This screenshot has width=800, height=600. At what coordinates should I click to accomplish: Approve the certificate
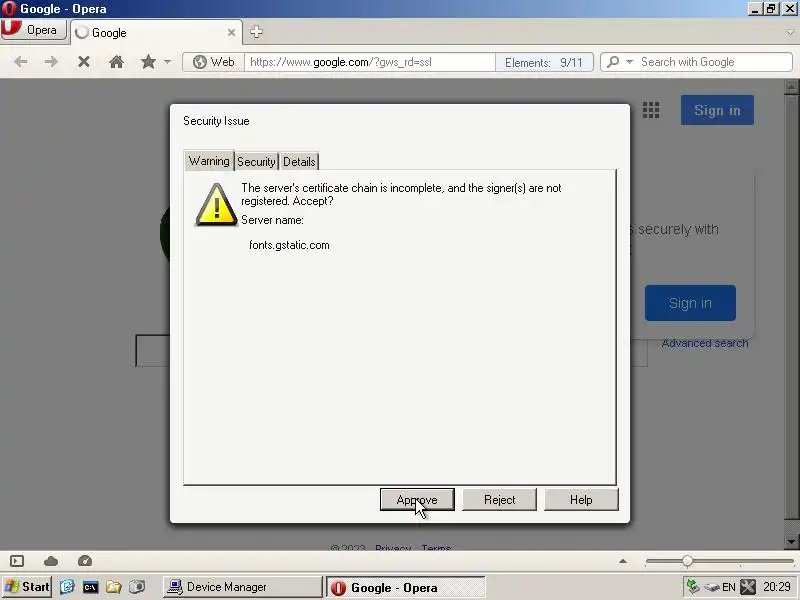417,499
